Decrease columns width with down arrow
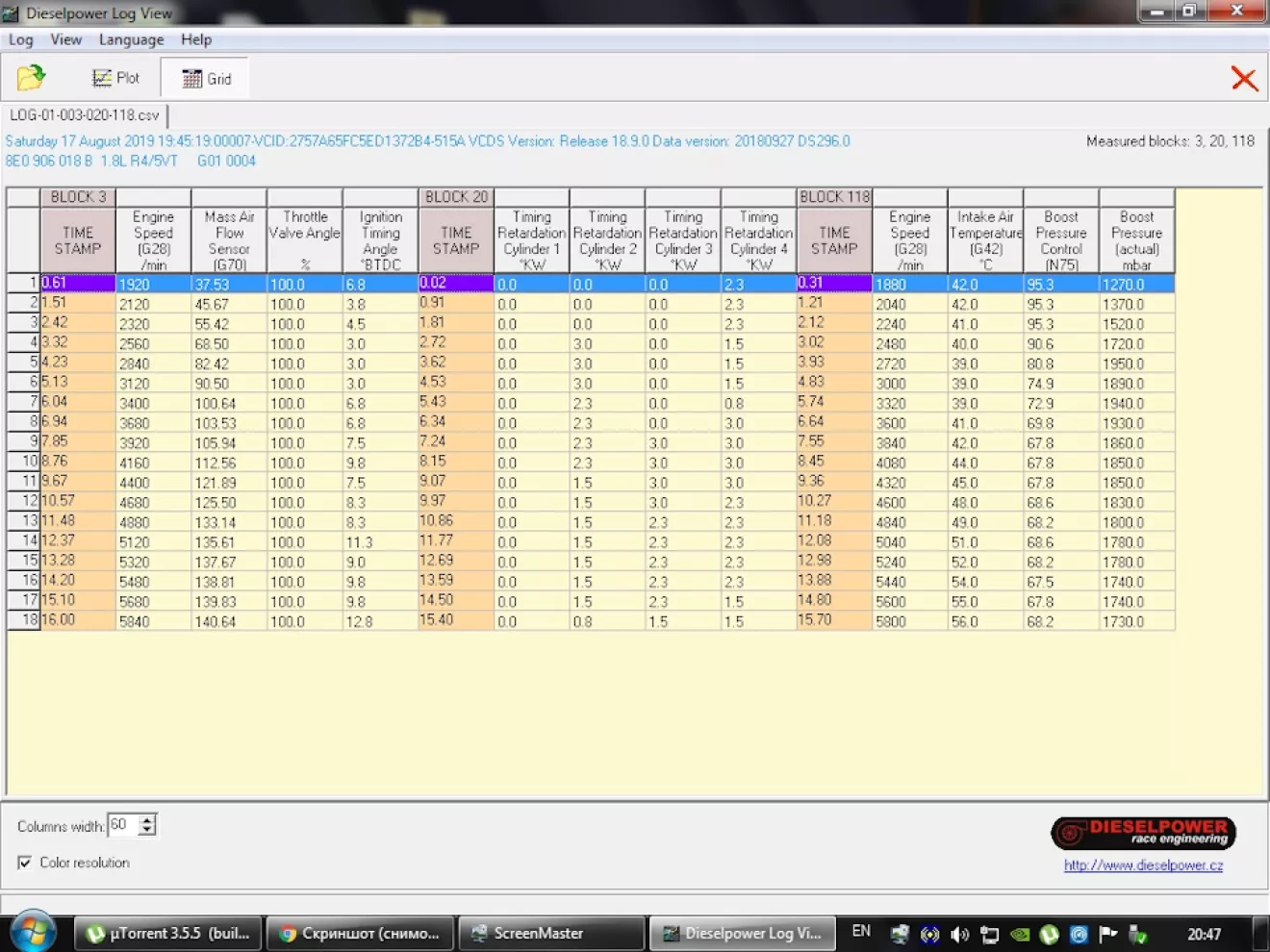The image size is (1270, 952). click(147, 830)
